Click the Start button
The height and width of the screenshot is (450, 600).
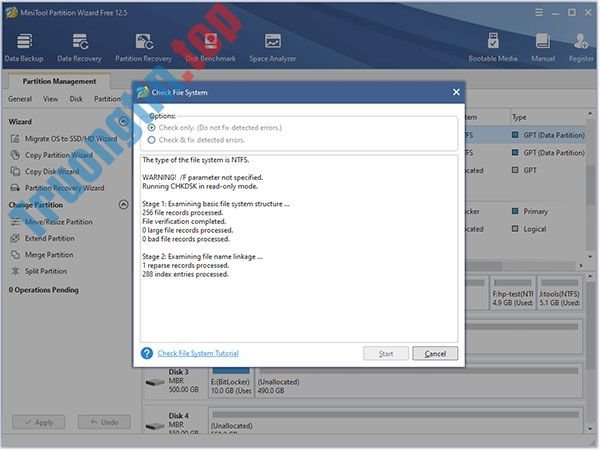pos(386,354)
